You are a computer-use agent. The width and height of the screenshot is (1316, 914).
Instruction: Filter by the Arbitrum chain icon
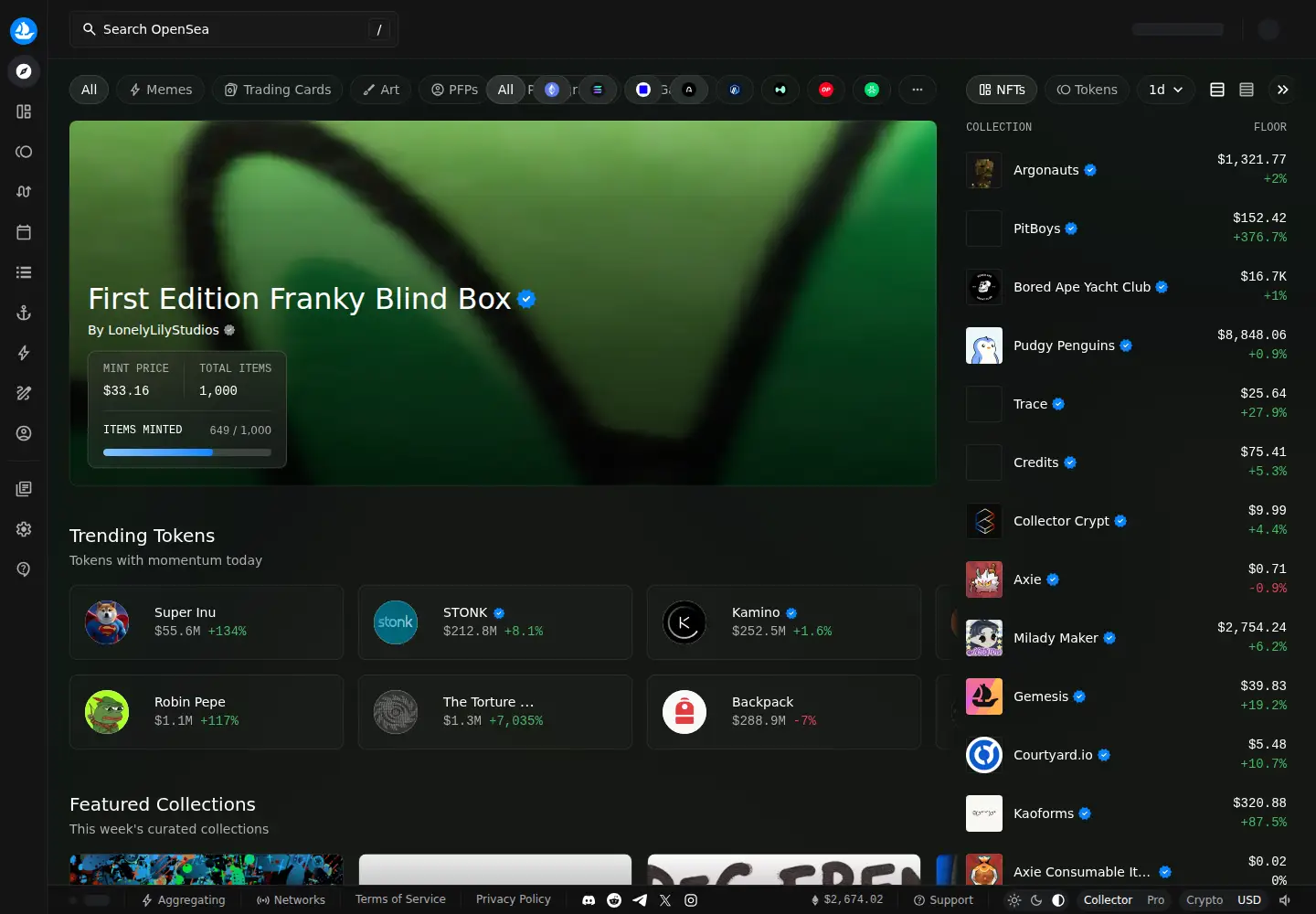(735, 90)
